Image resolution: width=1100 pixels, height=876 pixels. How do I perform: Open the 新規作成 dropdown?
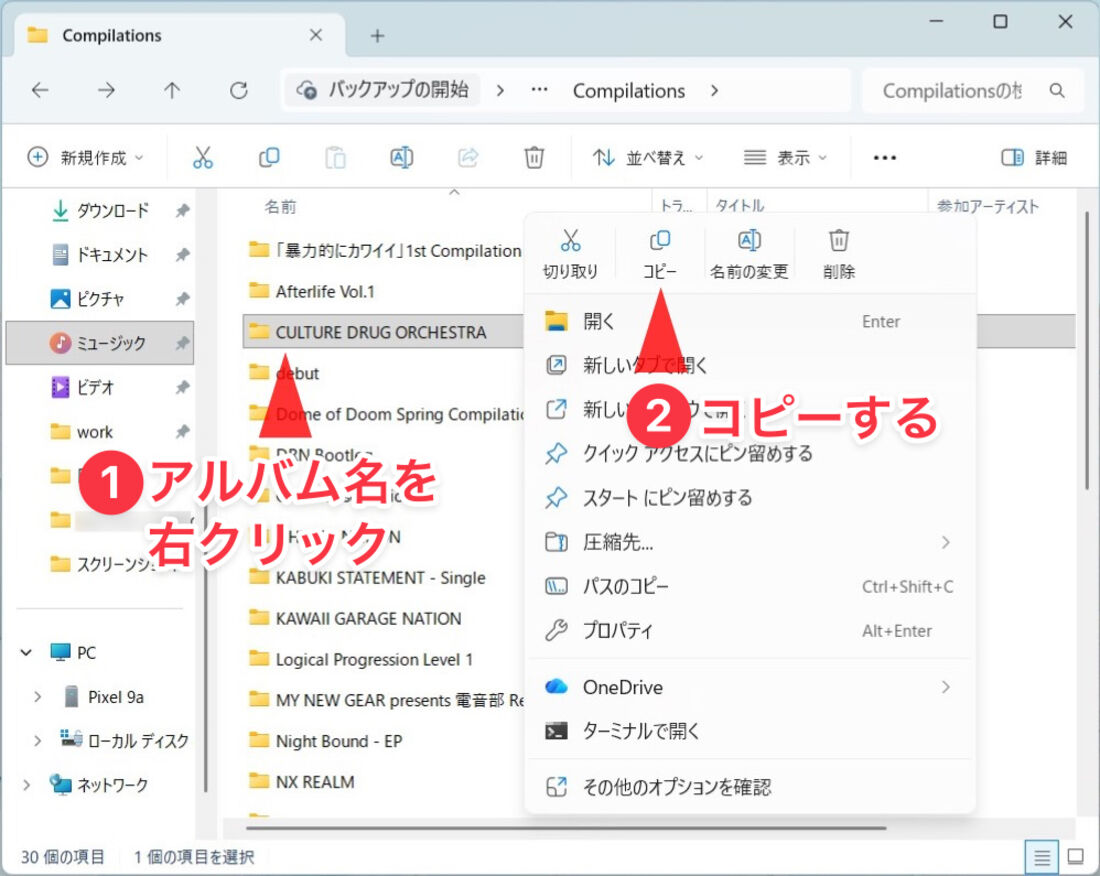pyautogui.click(x=85, y=158)
